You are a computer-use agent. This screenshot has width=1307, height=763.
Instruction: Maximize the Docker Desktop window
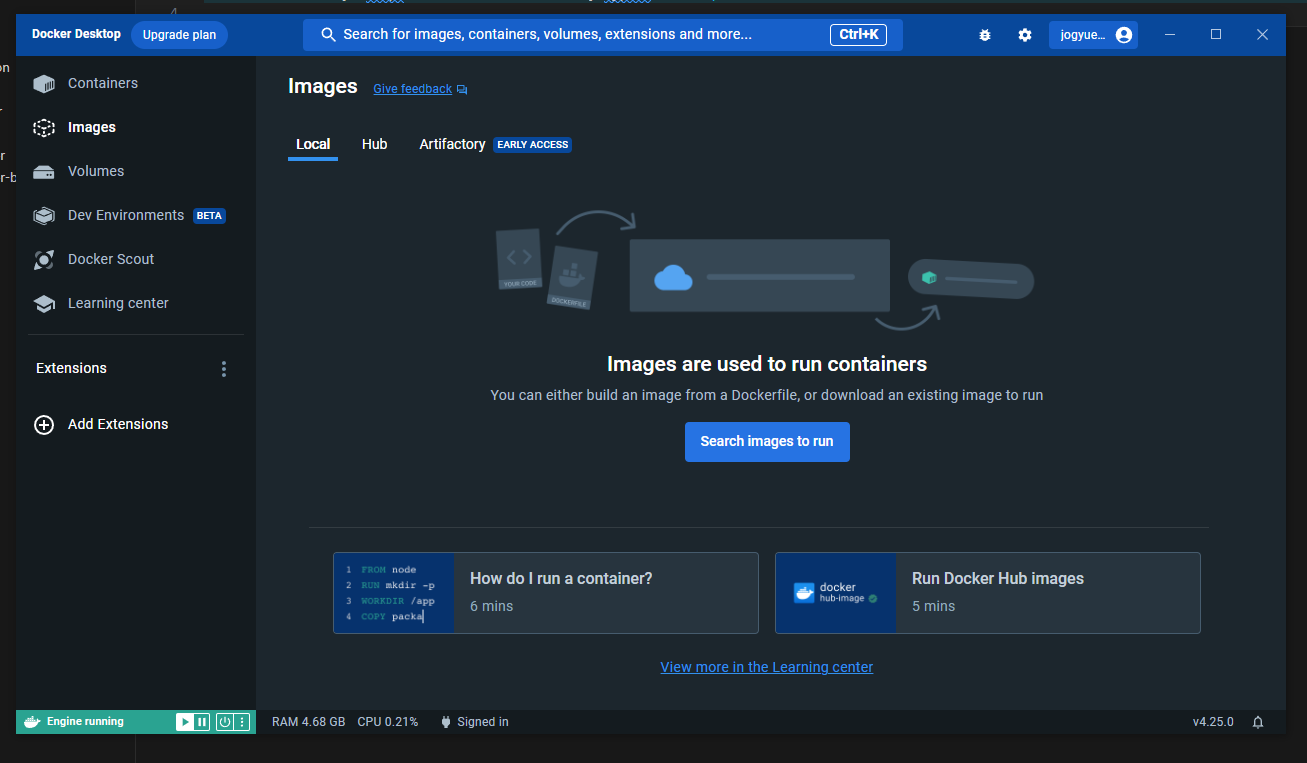[1216, 35]
